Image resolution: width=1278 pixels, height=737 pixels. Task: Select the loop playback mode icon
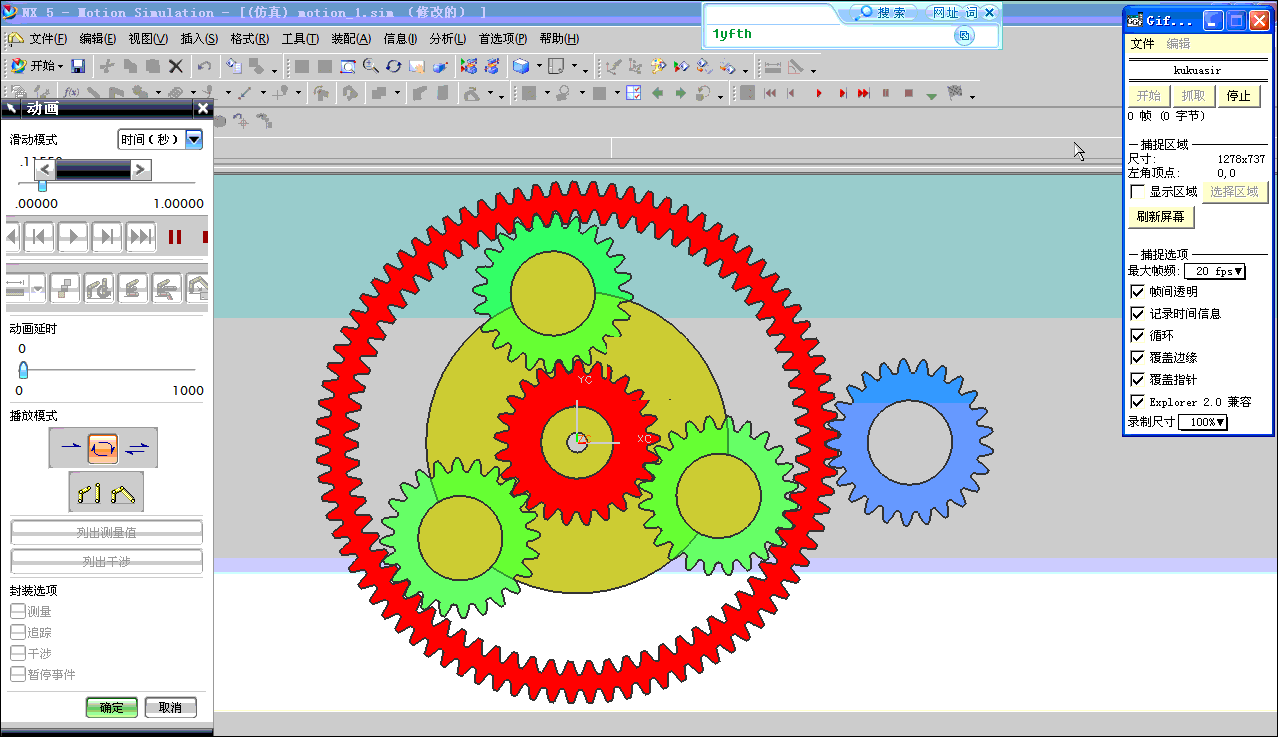tap(103, 448)
